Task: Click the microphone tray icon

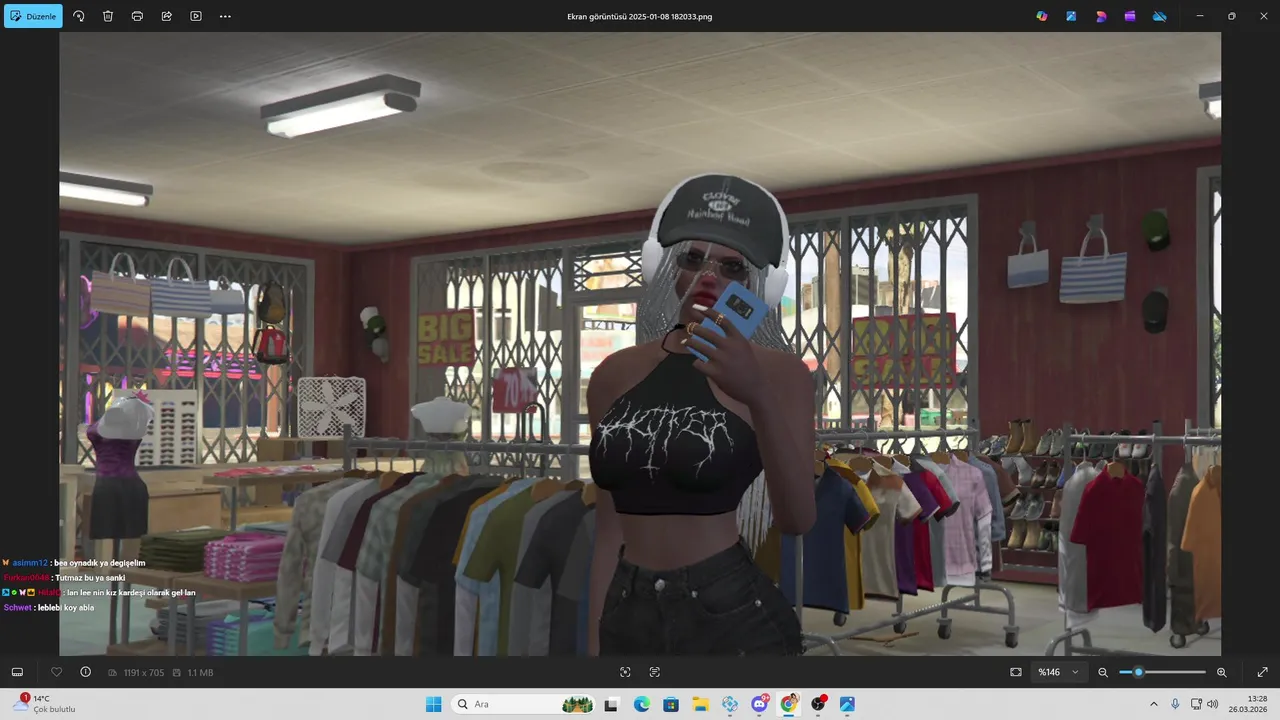Action: coord(1175,704)
